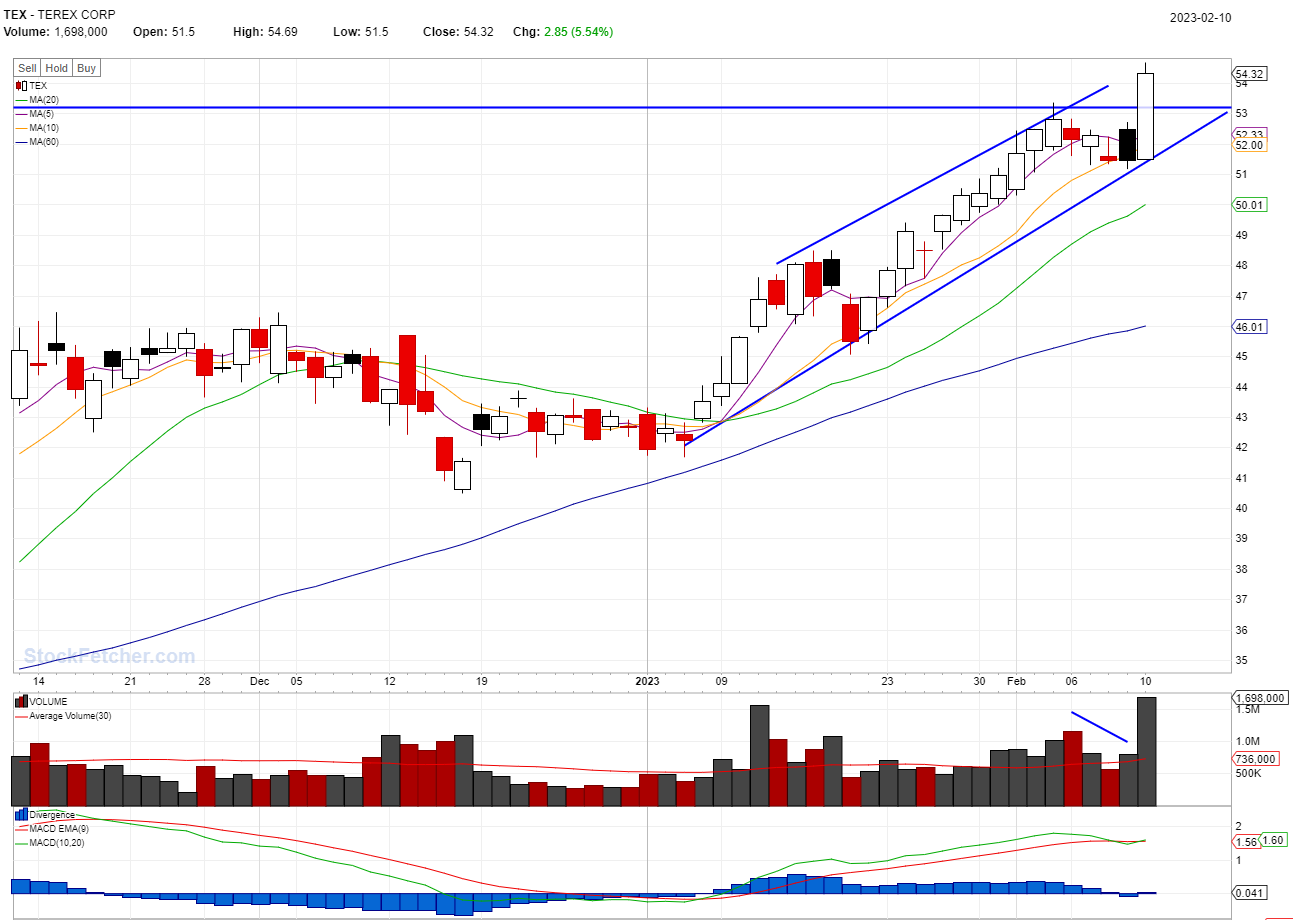Click the 2023-02-10 date text
The height and width of the screenshot is (920, 1293).
pos(1200,17)
